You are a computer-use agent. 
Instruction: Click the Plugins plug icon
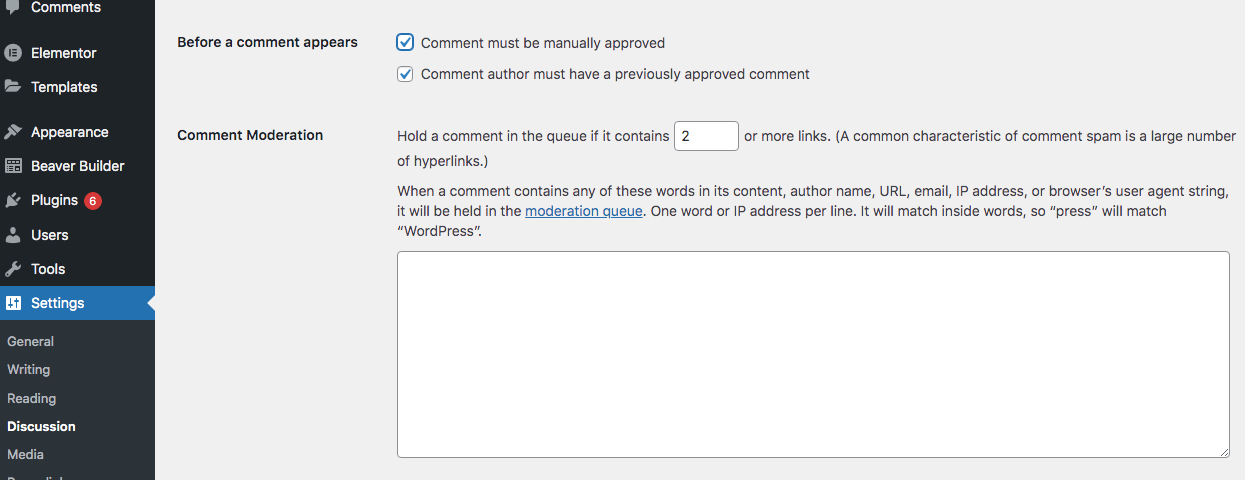click(x=13, y=200)
